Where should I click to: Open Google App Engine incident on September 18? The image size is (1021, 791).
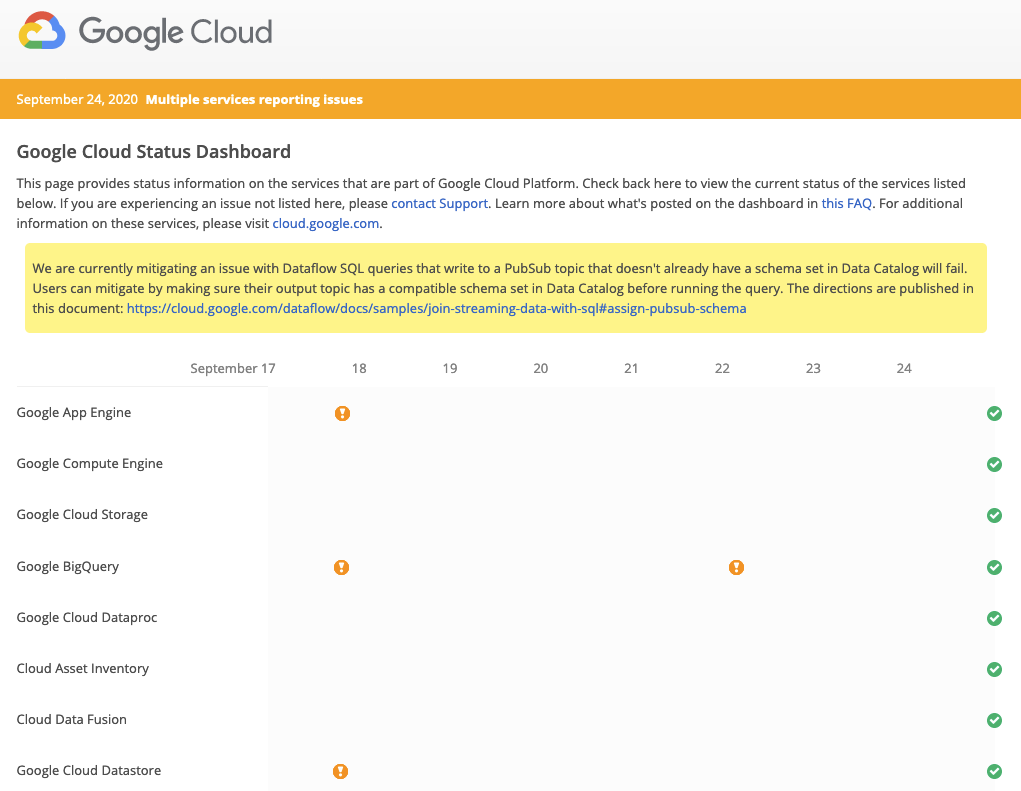tap(343, 413)
